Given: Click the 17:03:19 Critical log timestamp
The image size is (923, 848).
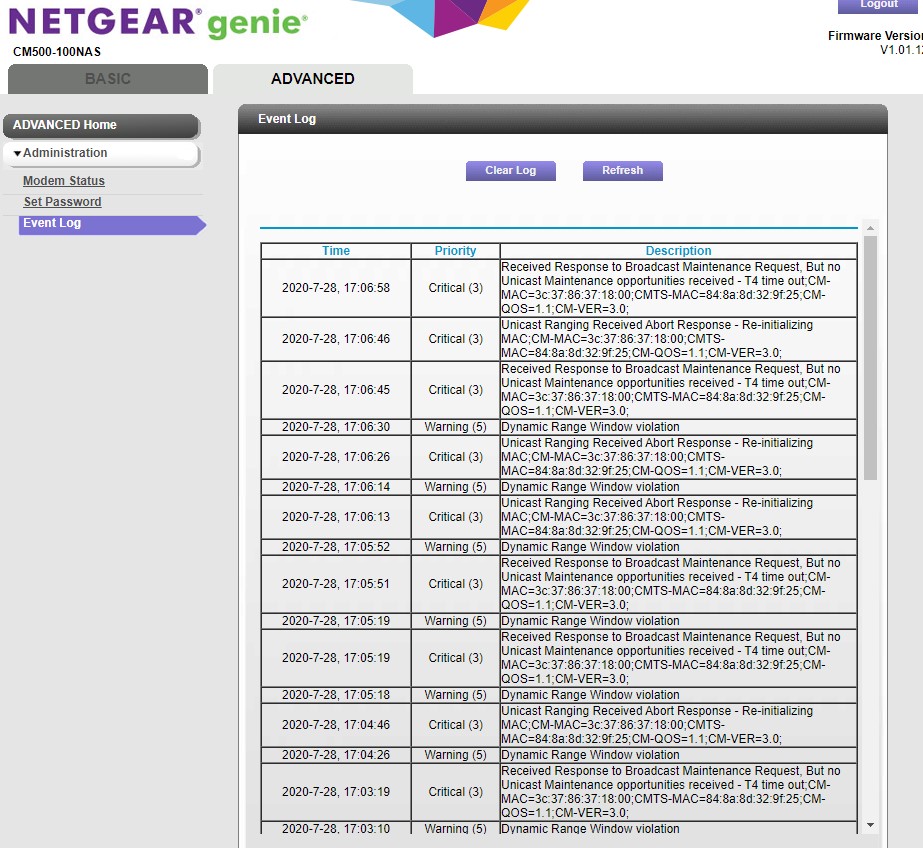Looking at the screenshot, I should click(336, 792).
